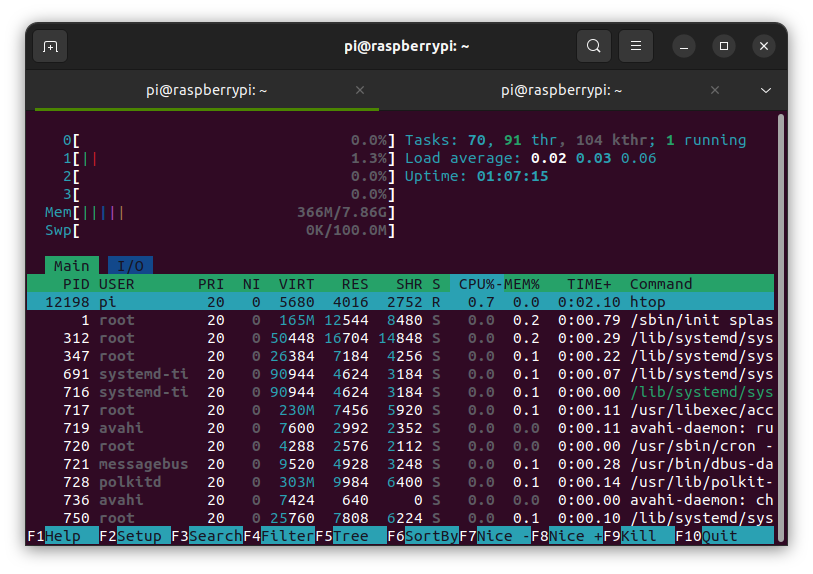Click F7 Nice - to lower niceness
This screenshot has width=813, height=574.
coord(495,536)
